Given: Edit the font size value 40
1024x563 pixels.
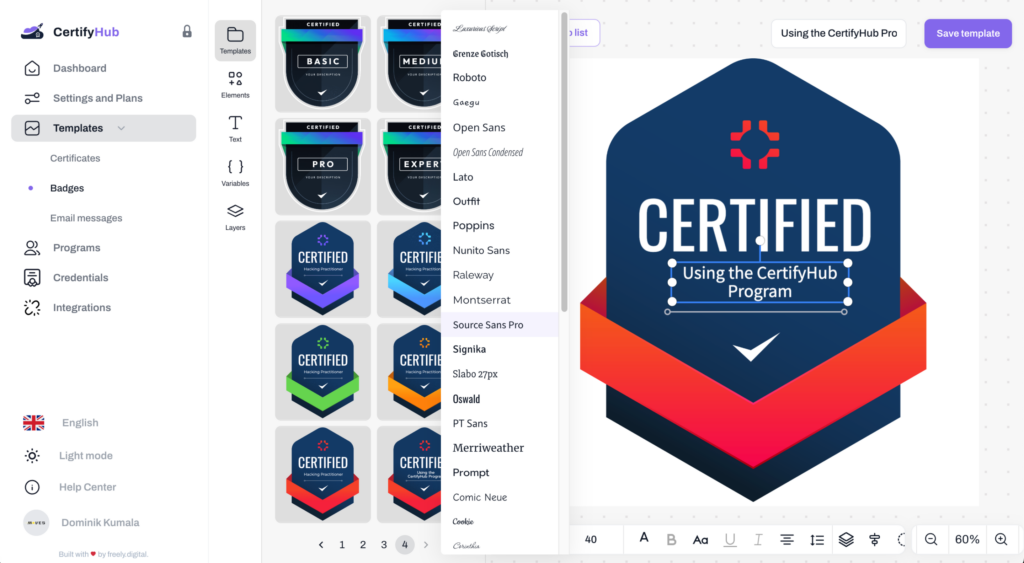Looking at the screenshot, I should pos(591,539).
